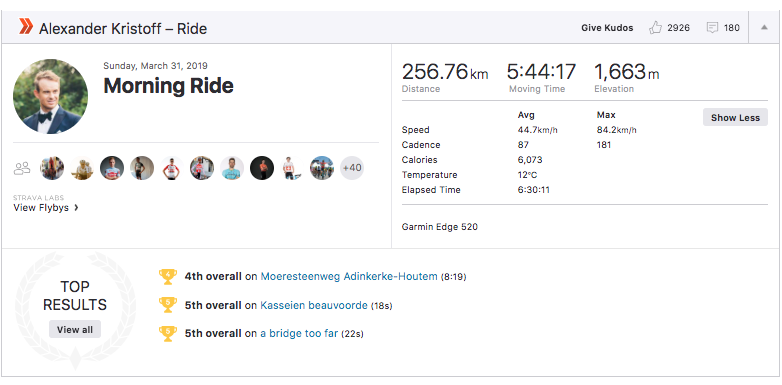This screenshot has height=385, width=782.
Task: Click the orange Strava chevron logo
Action: [x=26, y=26]
